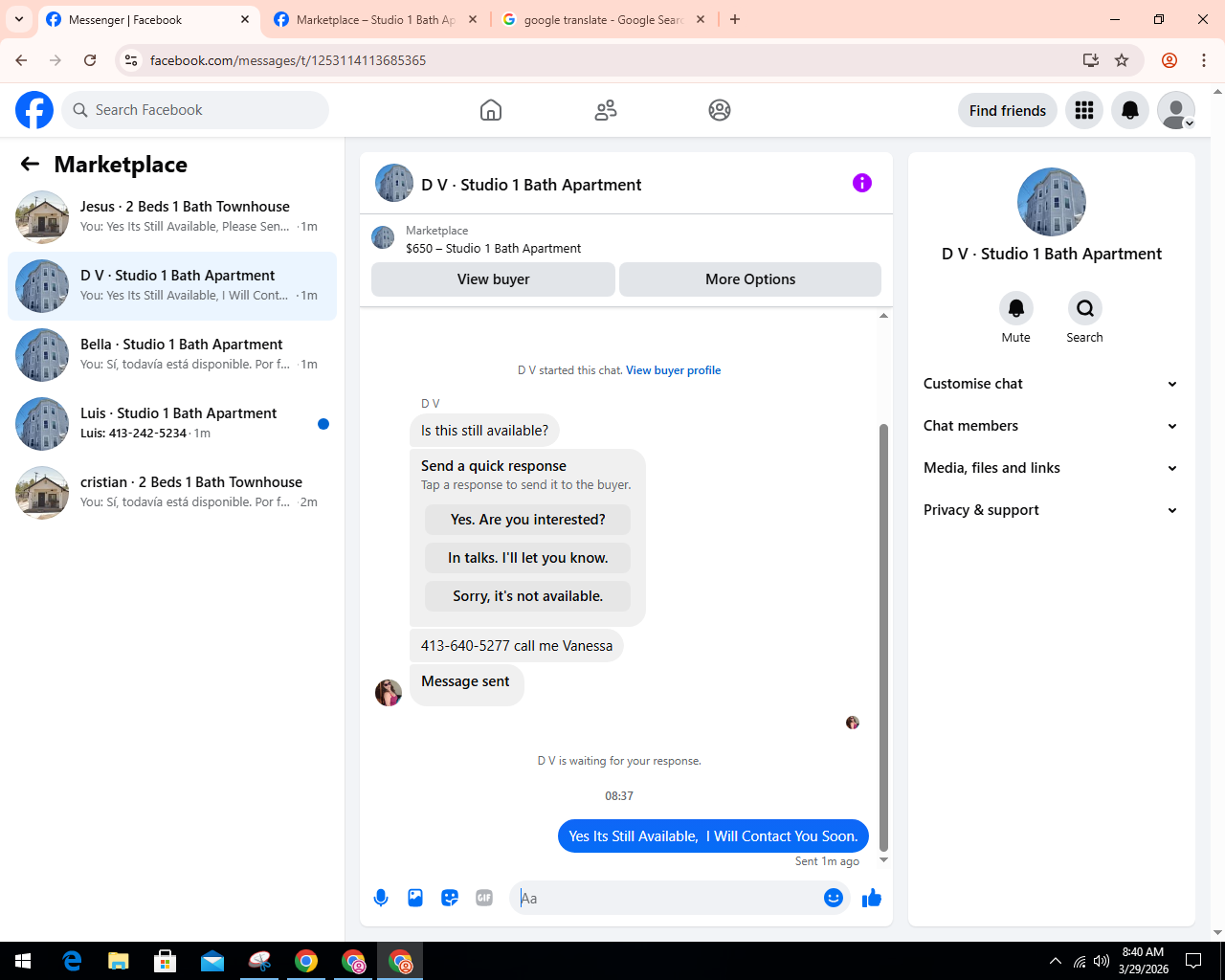The height and width of the screenshot is (980, 1225).
Task: Search in conversation magnifier icon
Action: 1085,308
